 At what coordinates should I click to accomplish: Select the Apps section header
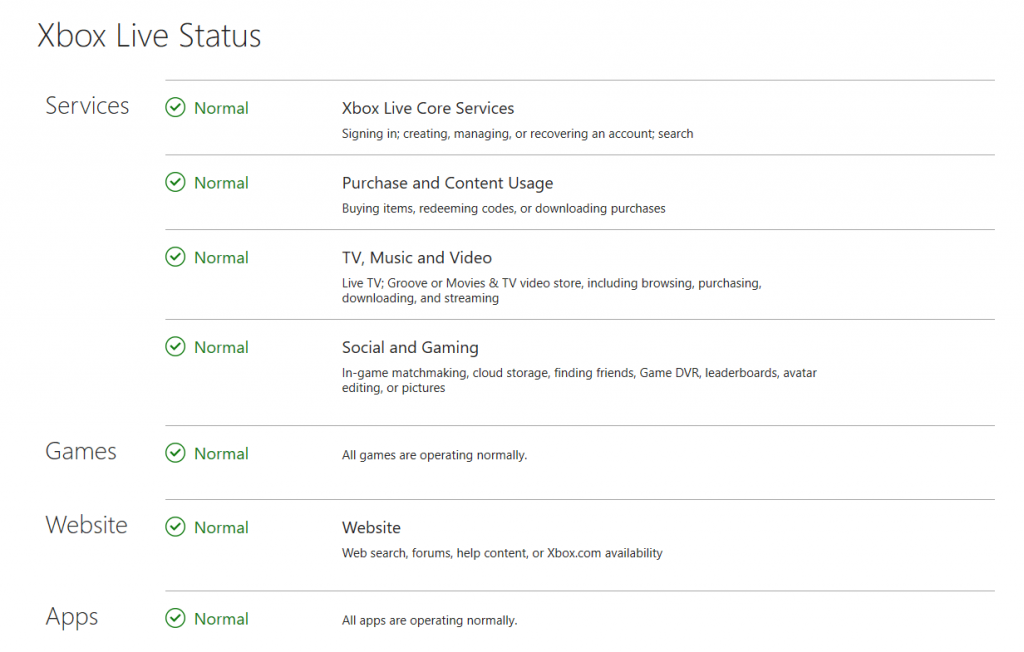click(x=71, y=618)
